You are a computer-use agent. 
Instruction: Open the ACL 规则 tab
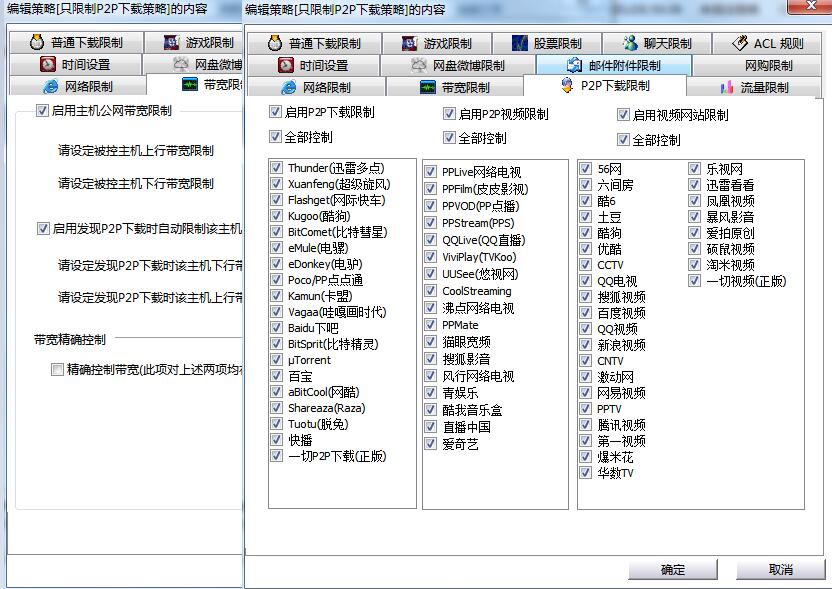766,43
